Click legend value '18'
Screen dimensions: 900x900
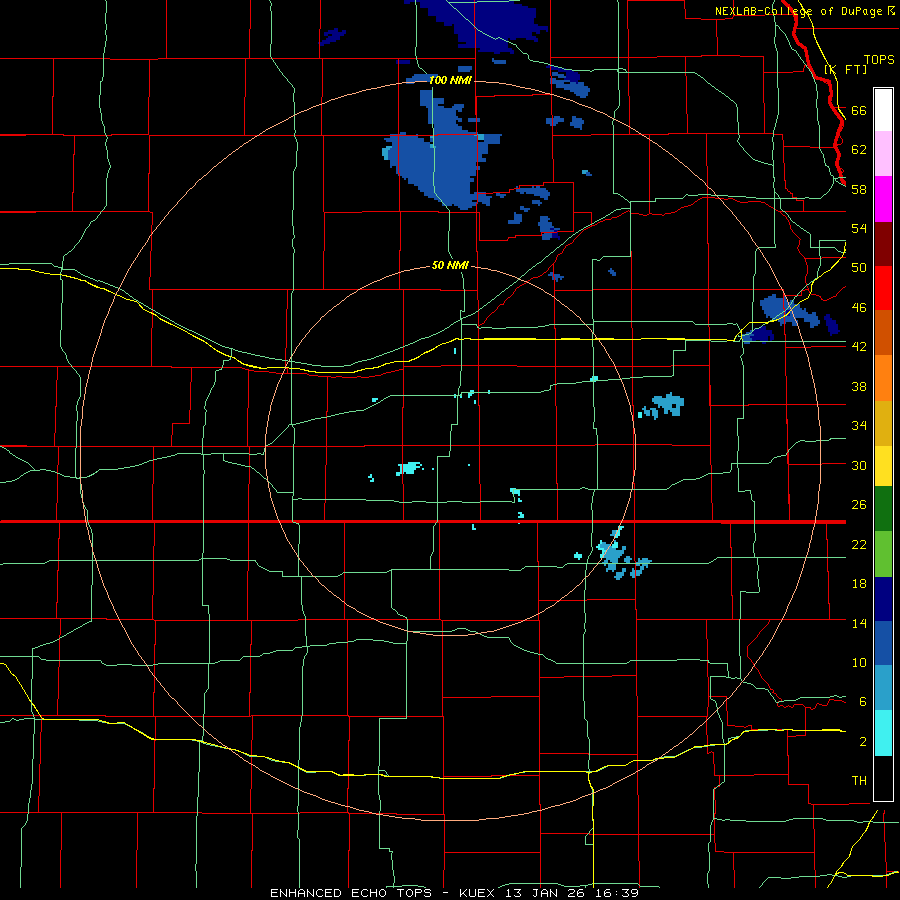859,583
